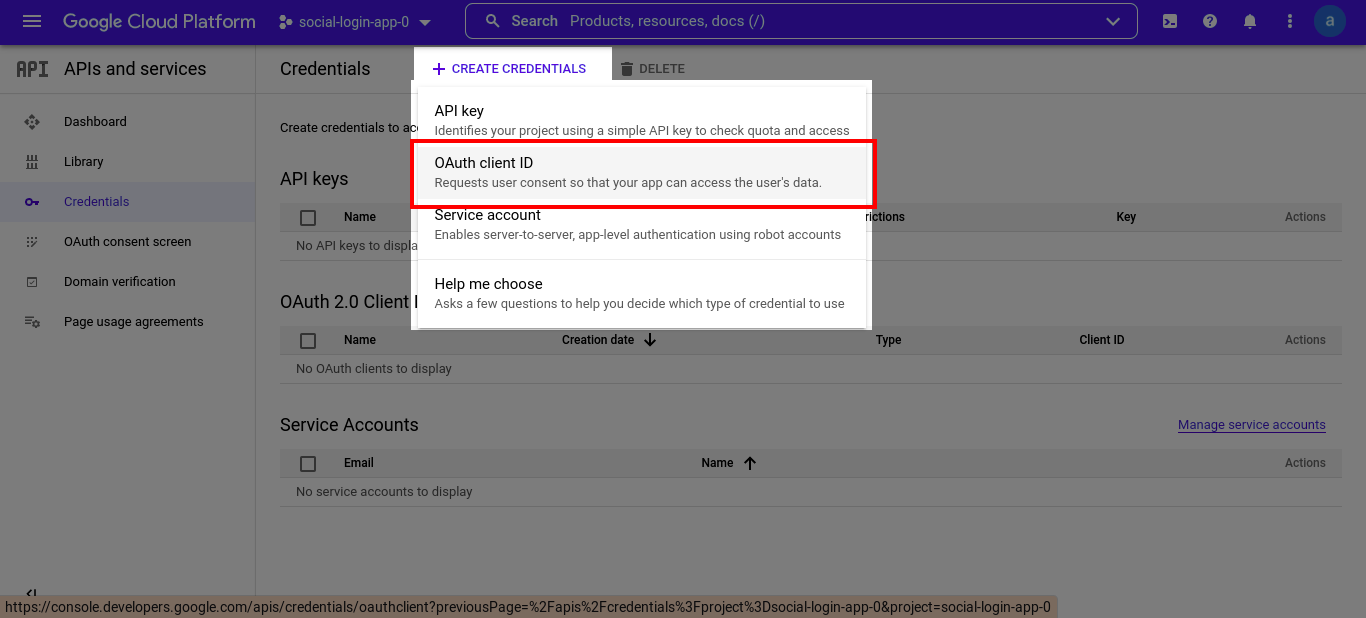Click the DELETE button
1366x618 pixels.
[652, 69]
